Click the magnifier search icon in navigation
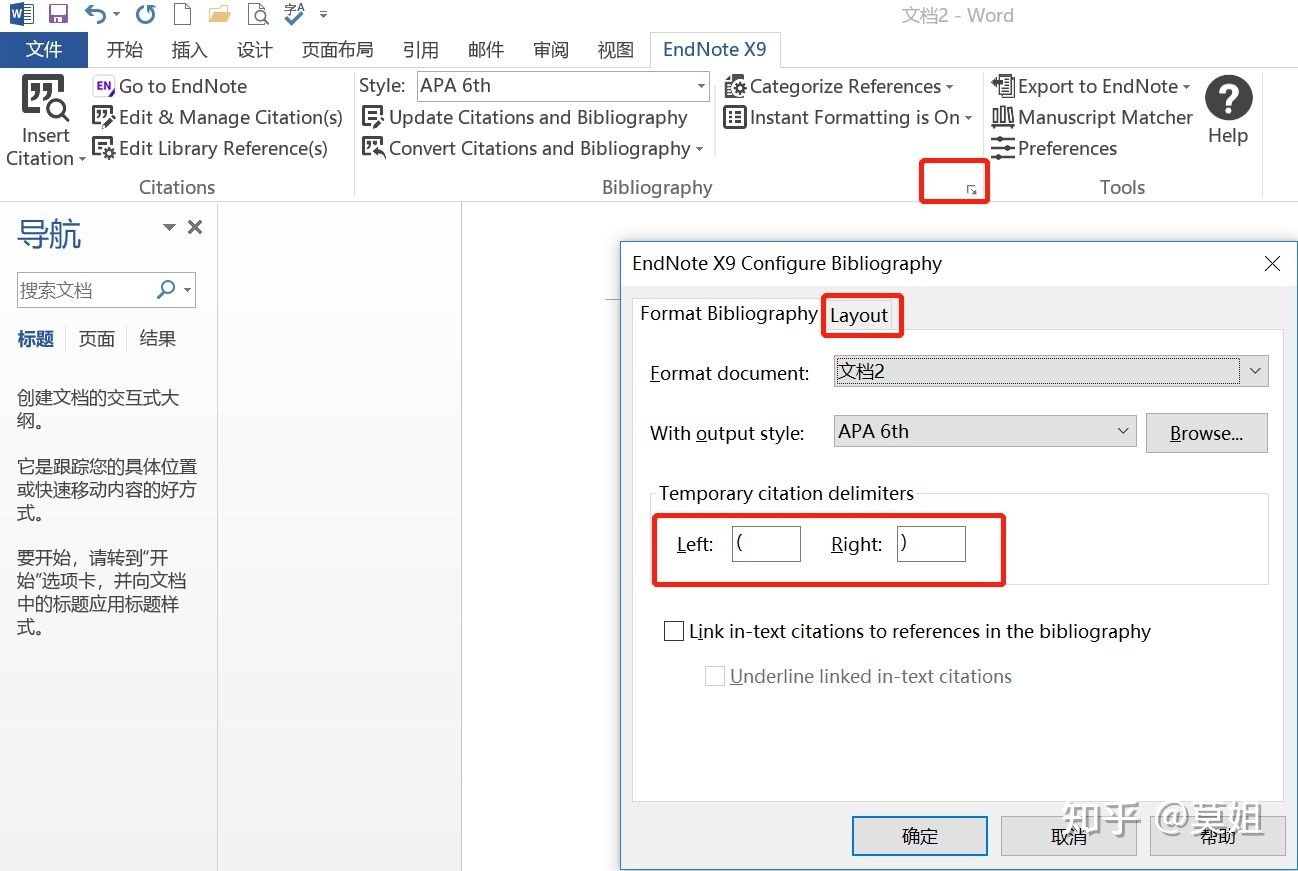 [x=166, y=290]
